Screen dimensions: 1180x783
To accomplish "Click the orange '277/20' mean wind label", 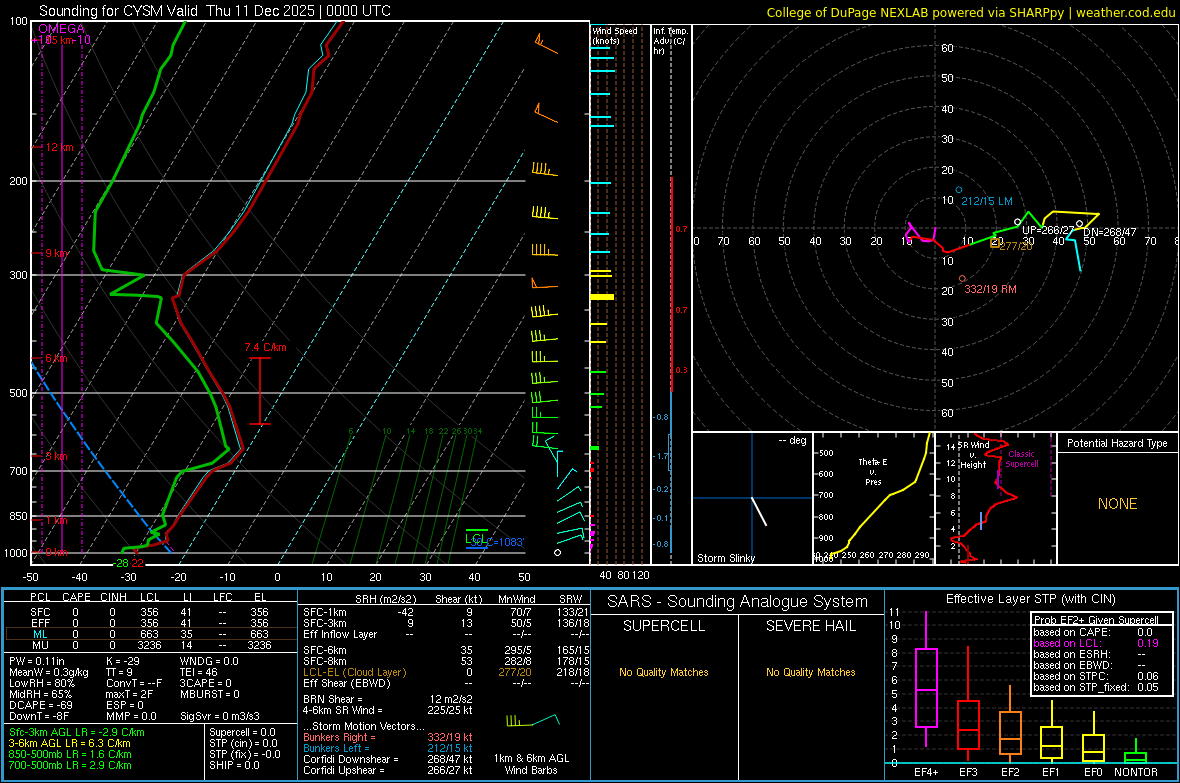I will 1017,246.
